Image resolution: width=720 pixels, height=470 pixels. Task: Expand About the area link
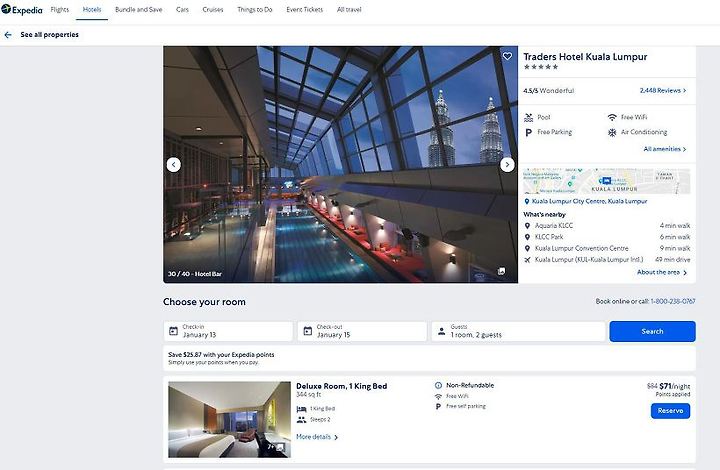tap(662, 272)
